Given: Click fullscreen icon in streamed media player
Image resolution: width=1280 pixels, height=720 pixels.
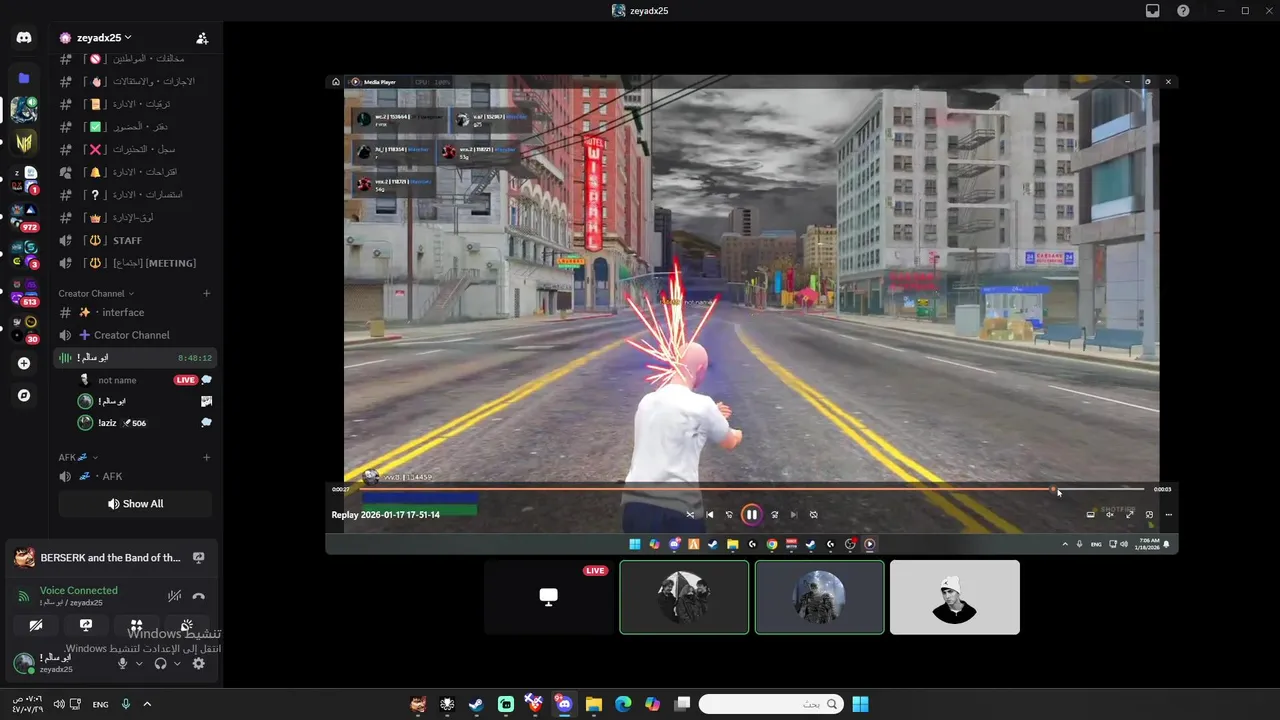Looking at the screenshot, I should tap(1130, 515).
